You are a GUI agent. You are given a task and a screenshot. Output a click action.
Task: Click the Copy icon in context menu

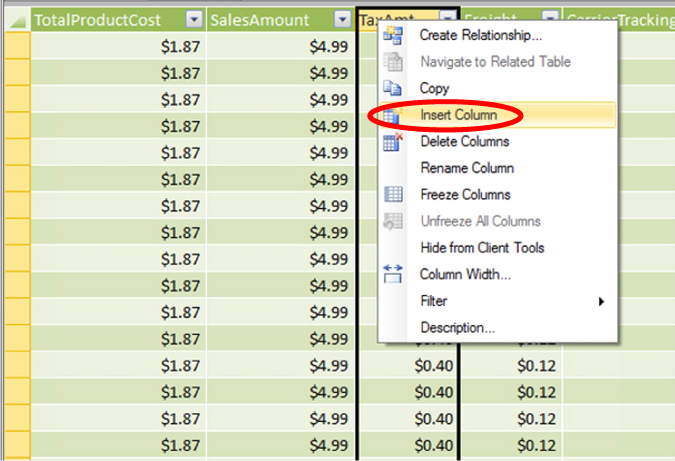pyautogui.click(x=393, y=88)
